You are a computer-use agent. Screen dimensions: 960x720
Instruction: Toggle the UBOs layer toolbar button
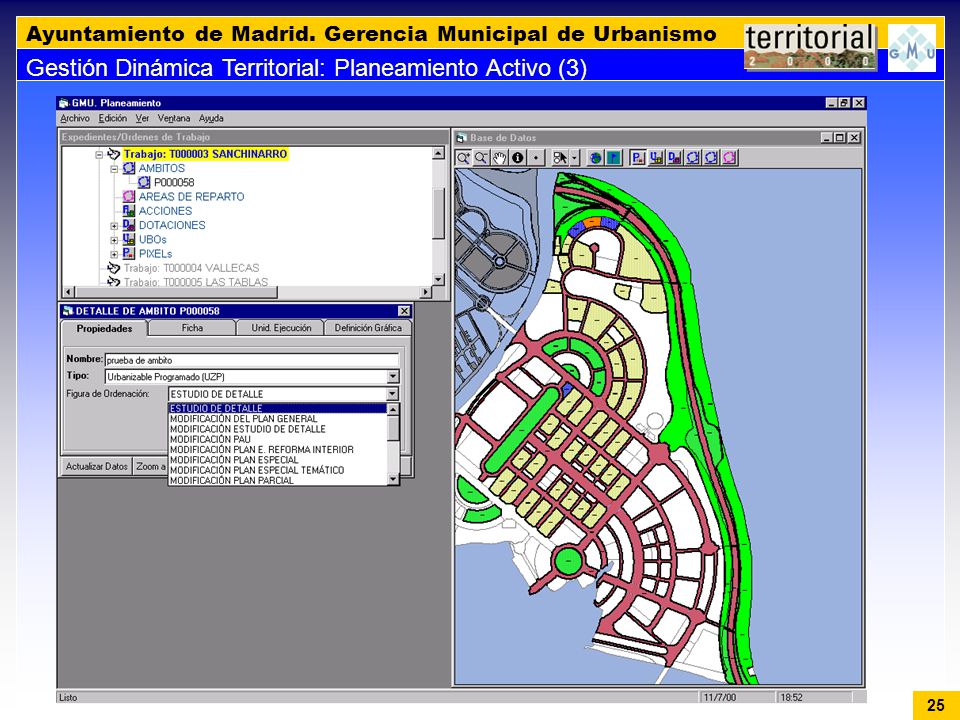point(656,158)
